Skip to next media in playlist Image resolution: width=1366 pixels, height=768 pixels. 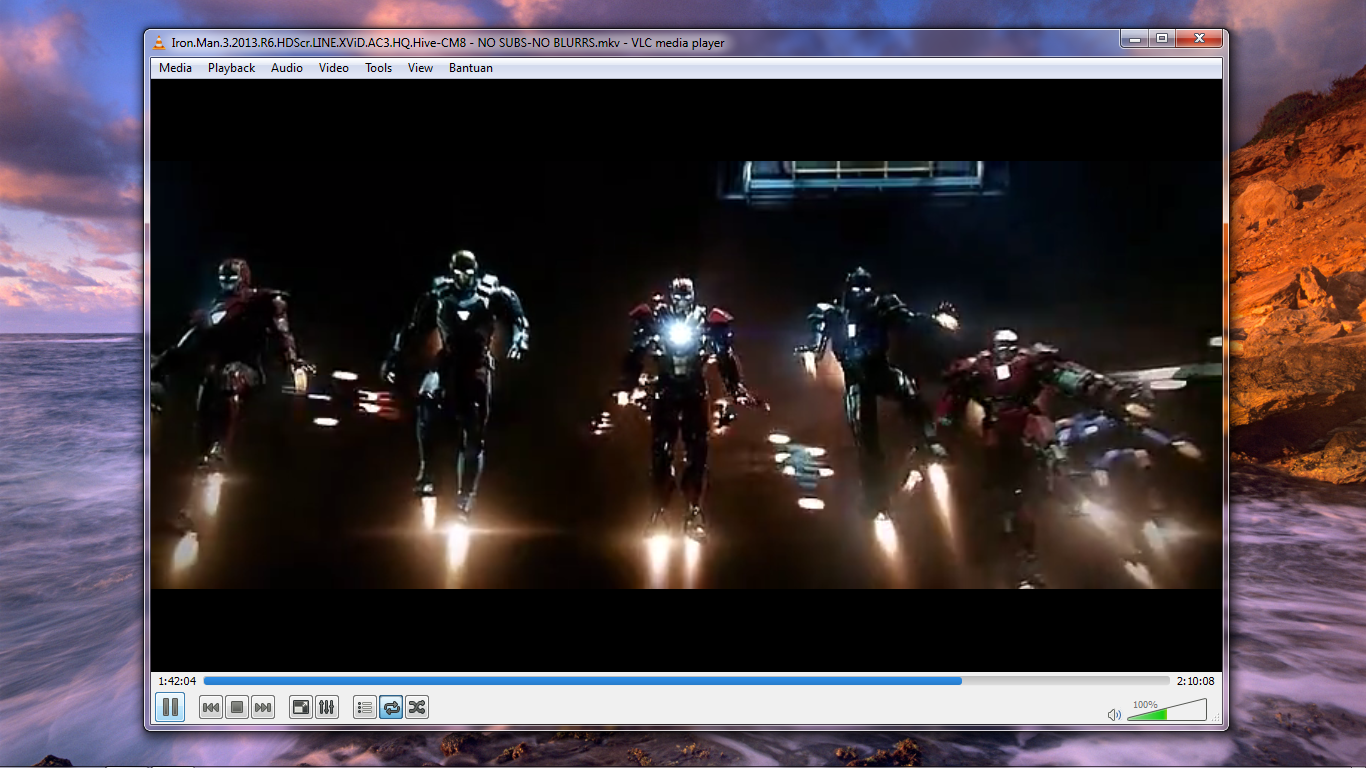click(263, 708)
